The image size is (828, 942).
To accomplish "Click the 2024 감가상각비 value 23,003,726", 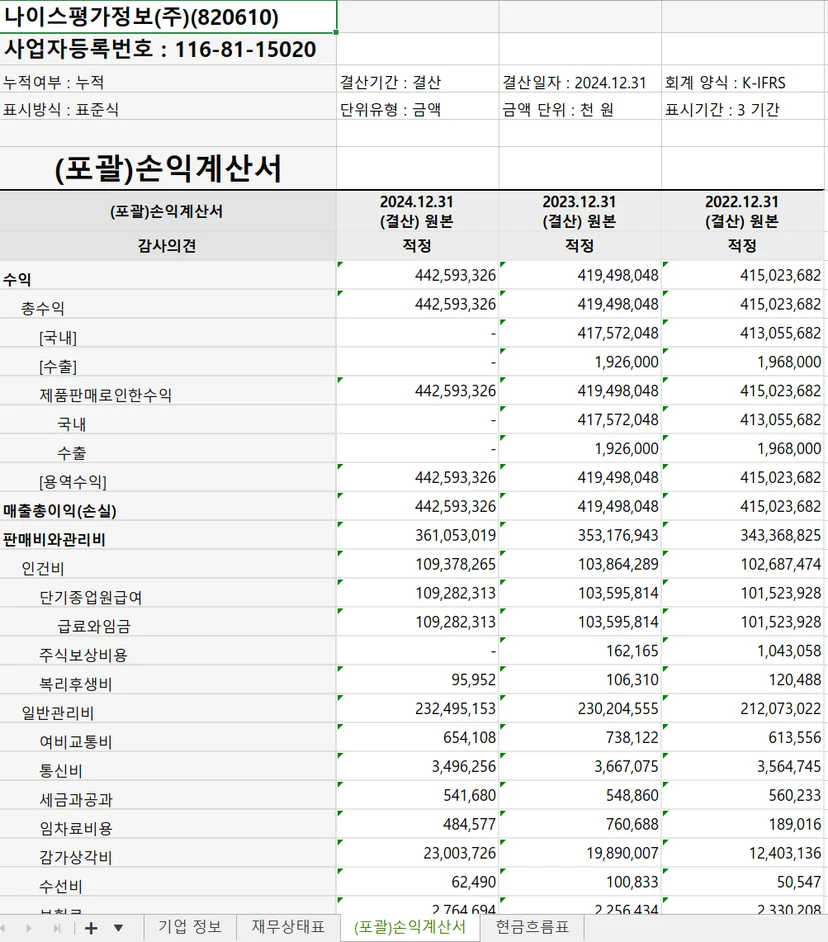I will (x=418, y=853).
